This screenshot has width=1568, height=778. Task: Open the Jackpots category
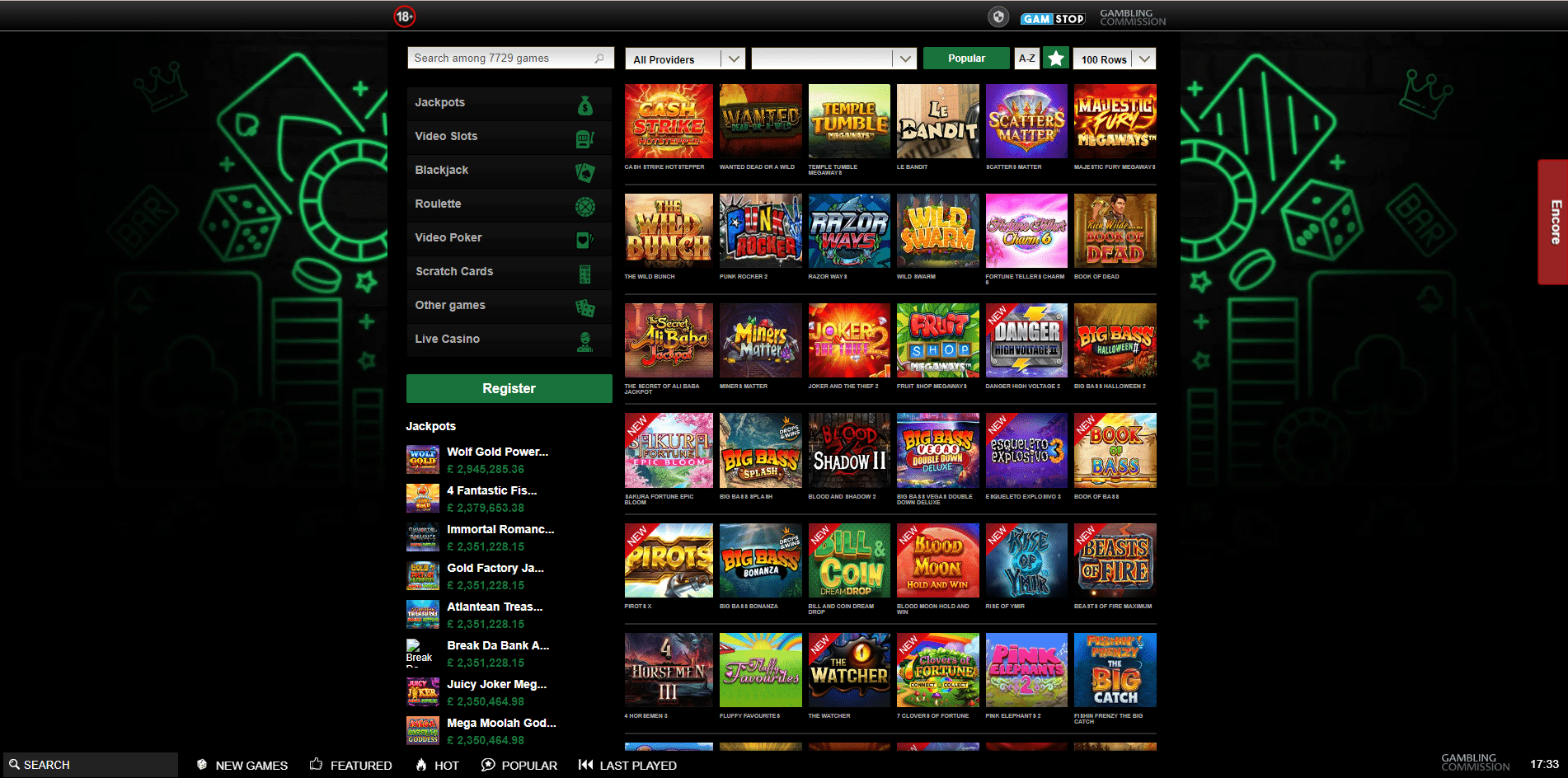click(509, 103)
